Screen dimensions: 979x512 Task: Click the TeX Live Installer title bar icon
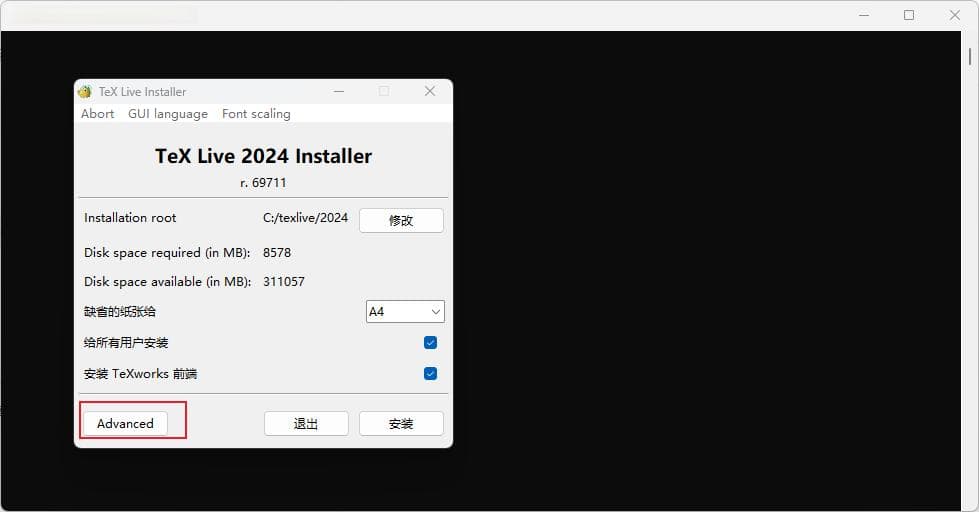[84, 92]
